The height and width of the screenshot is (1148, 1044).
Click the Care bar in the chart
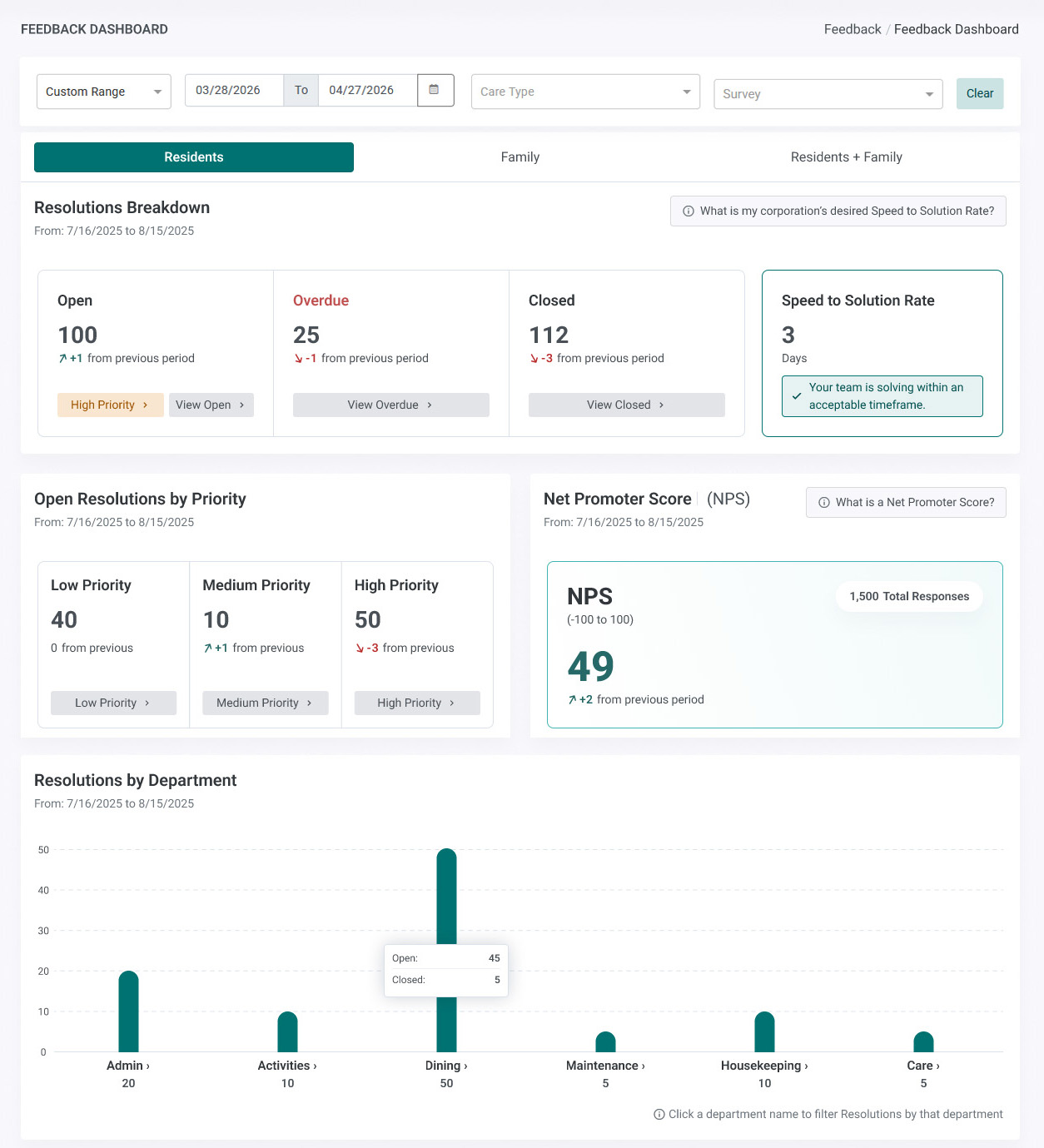(923, 1042)
